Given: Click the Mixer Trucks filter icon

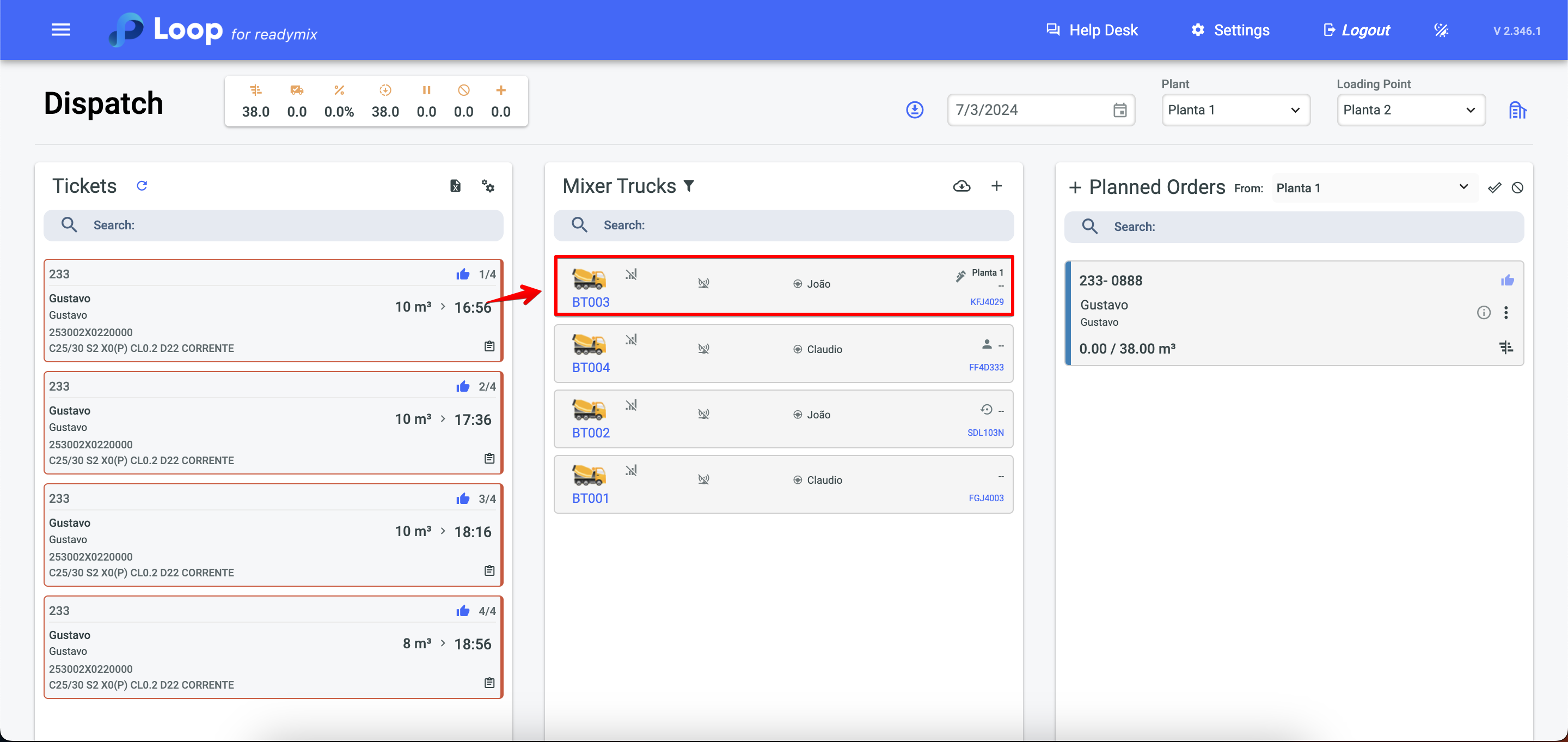Looking at the screenshot, I should pos(689,186).
